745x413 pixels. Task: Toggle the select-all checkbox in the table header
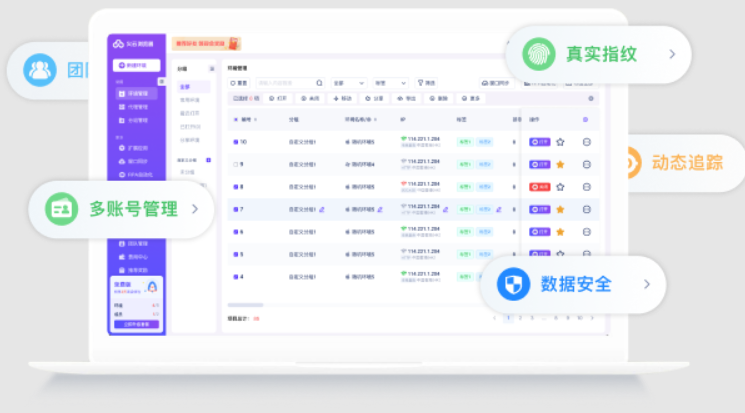pos(235,120)
